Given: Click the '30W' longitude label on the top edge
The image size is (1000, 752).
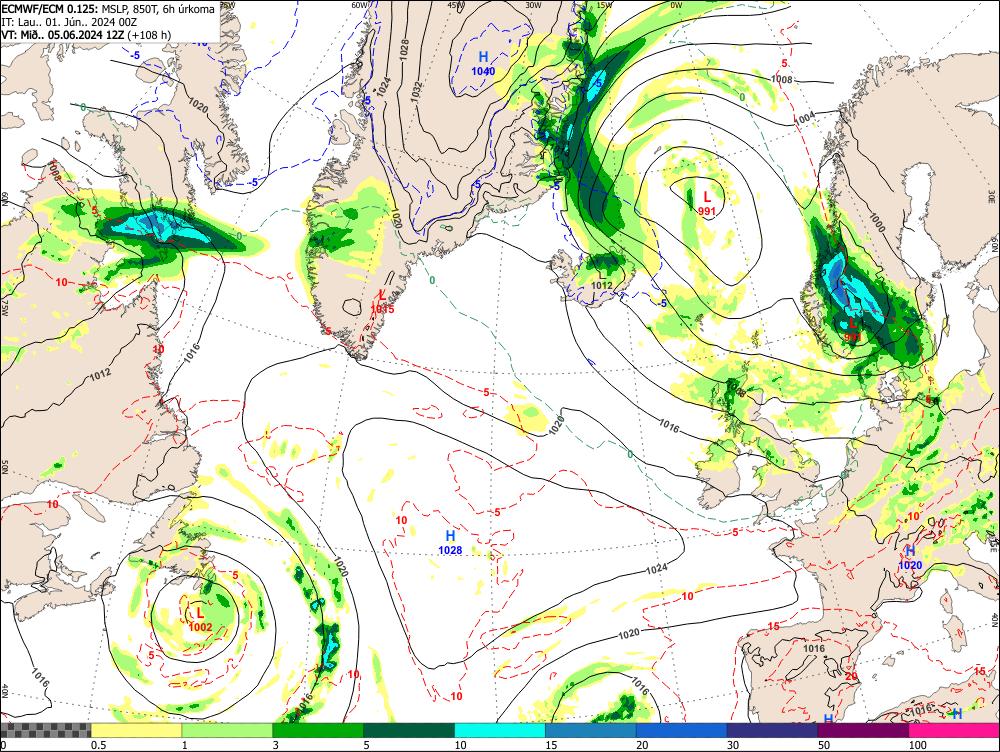Looking at the screenshot, I should [x=533, y=4].
